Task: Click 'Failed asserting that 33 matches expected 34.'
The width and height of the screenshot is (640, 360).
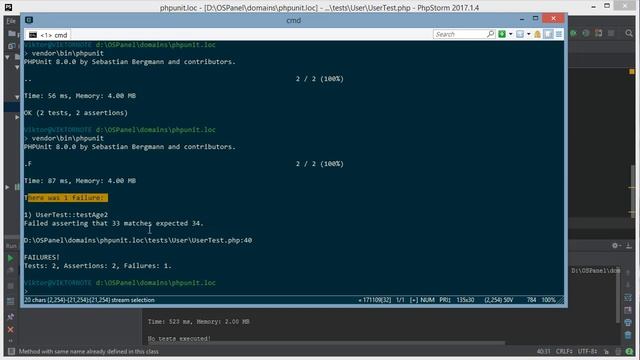Action: (x=113, y=223)
